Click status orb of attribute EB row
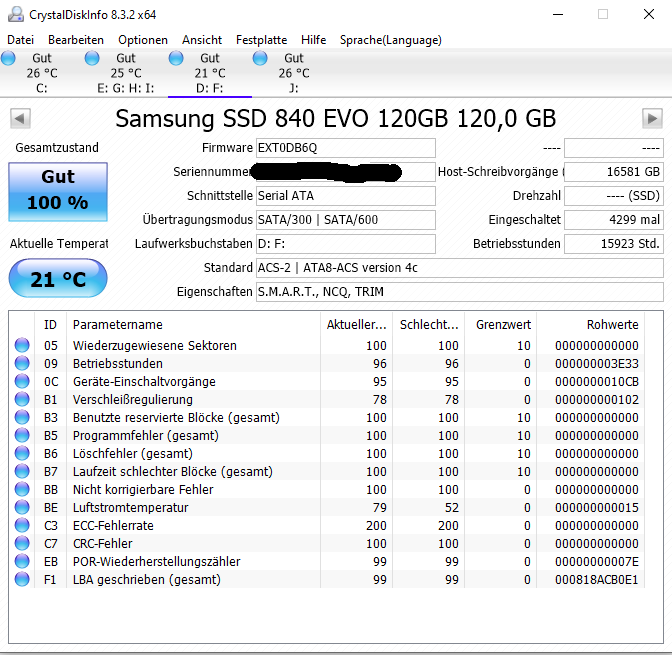Viewport: 672px width, 655px height. click(22, 561)
